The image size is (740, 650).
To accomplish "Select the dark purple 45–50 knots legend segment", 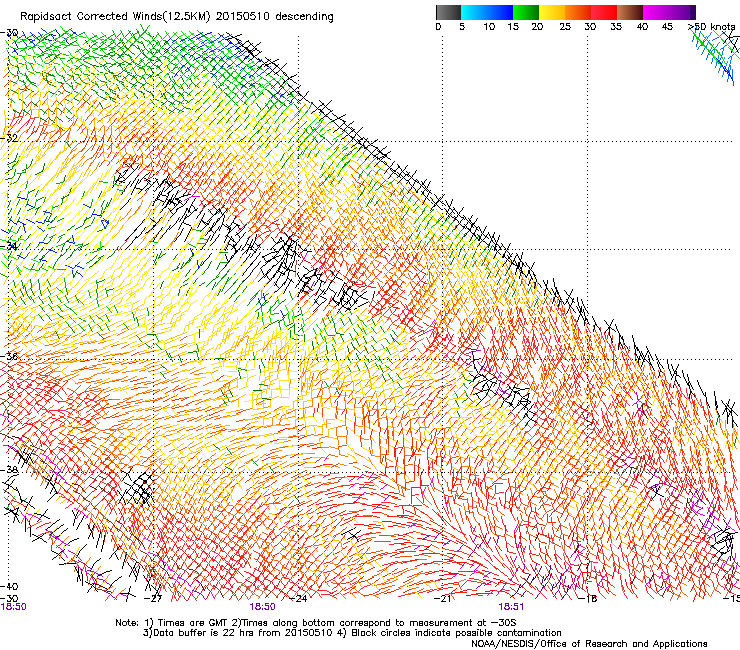I will coord(682,12).
